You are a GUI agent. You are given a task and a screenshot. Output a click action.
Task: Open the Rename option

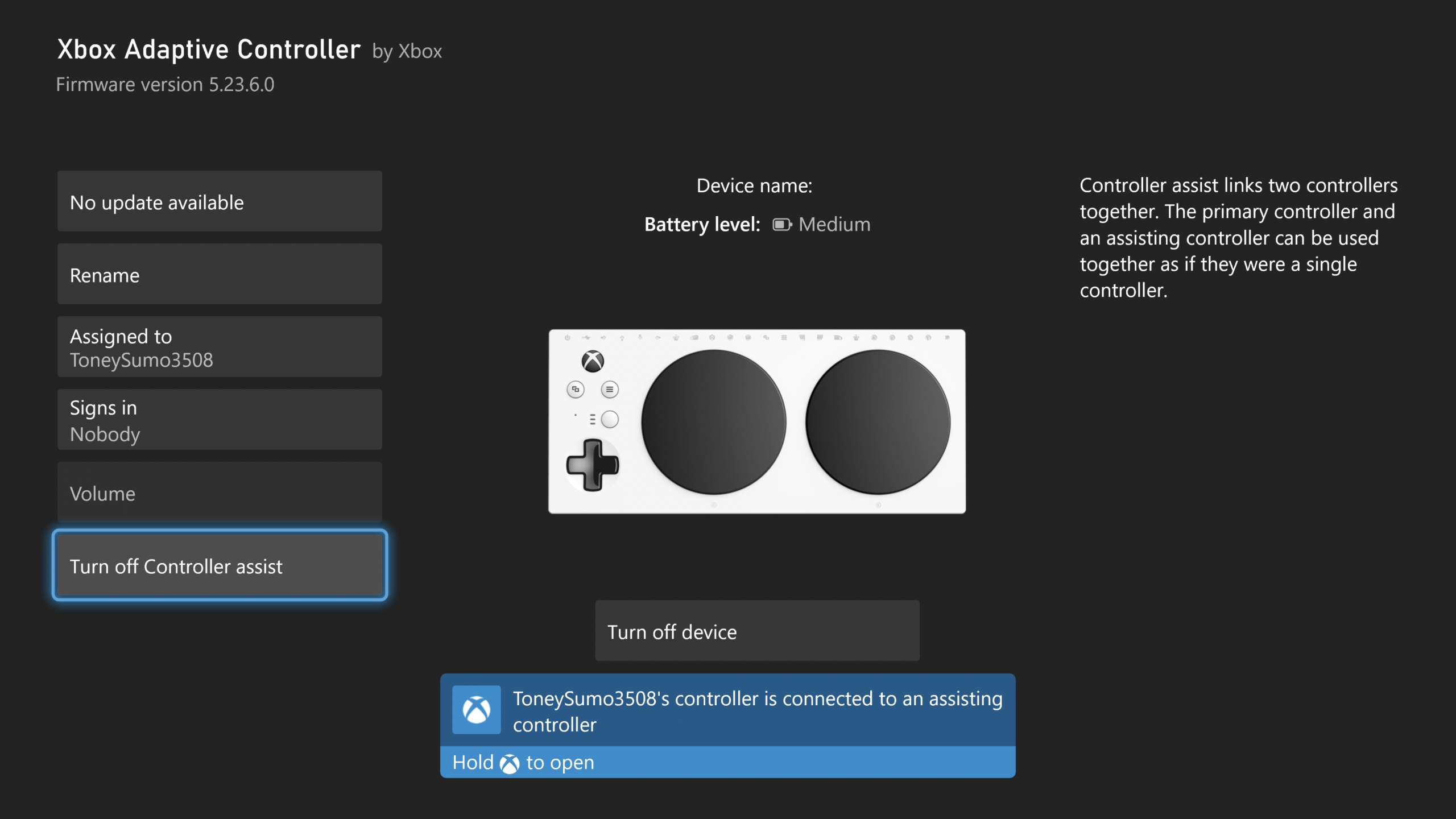[x=220, y=274]
